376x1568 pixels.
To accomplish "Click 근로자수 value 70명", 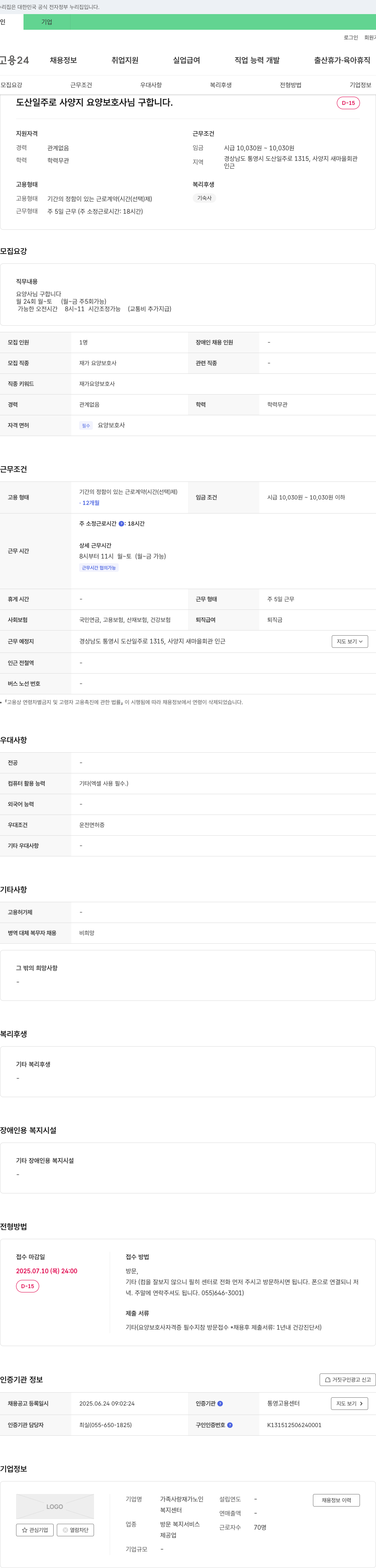I will pyautogui.click(x=260, y=1527).
